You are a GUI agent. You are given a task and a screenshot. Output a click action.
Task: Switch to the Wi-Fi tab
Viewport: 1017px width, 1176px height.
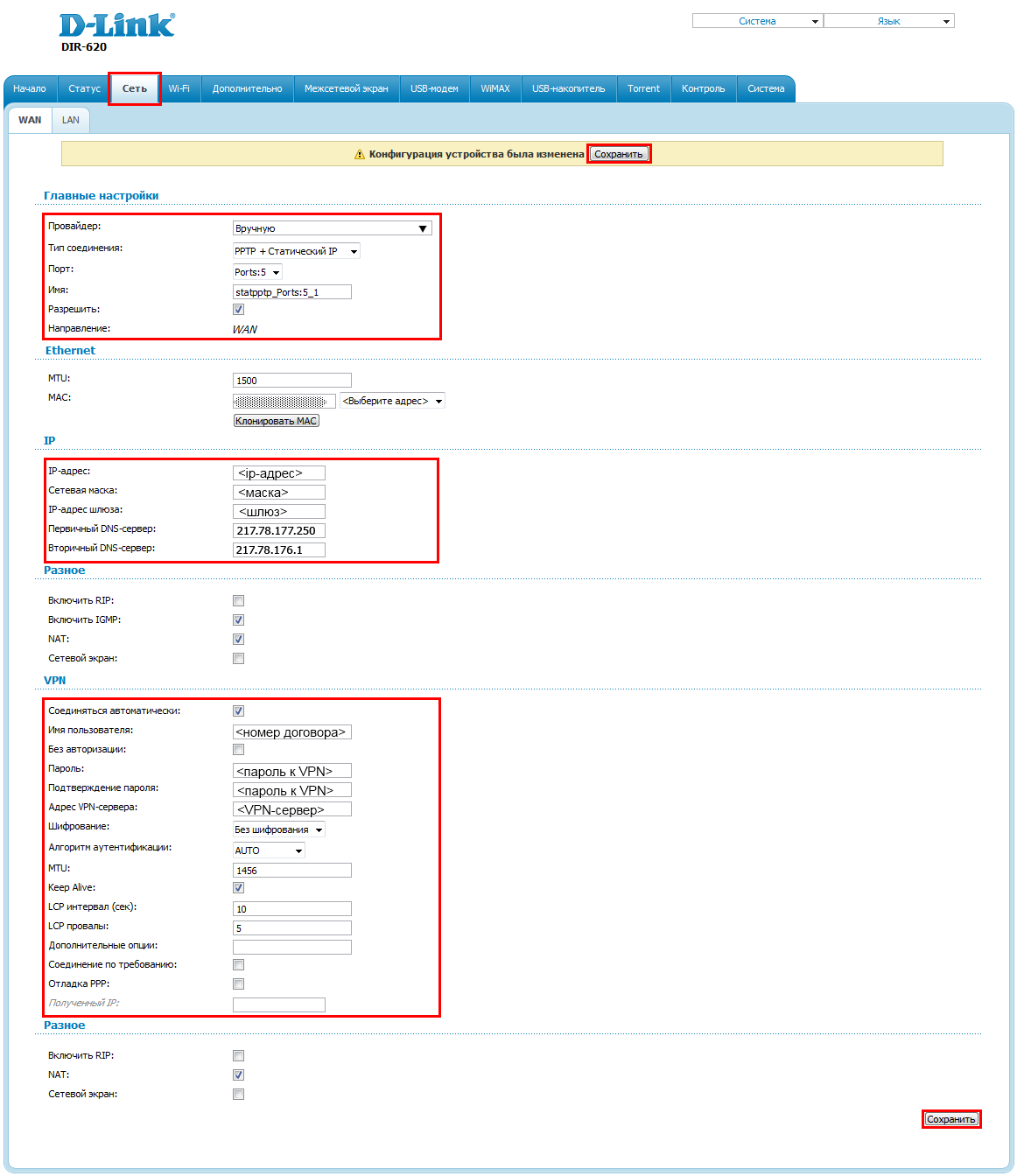coord(179,88)
